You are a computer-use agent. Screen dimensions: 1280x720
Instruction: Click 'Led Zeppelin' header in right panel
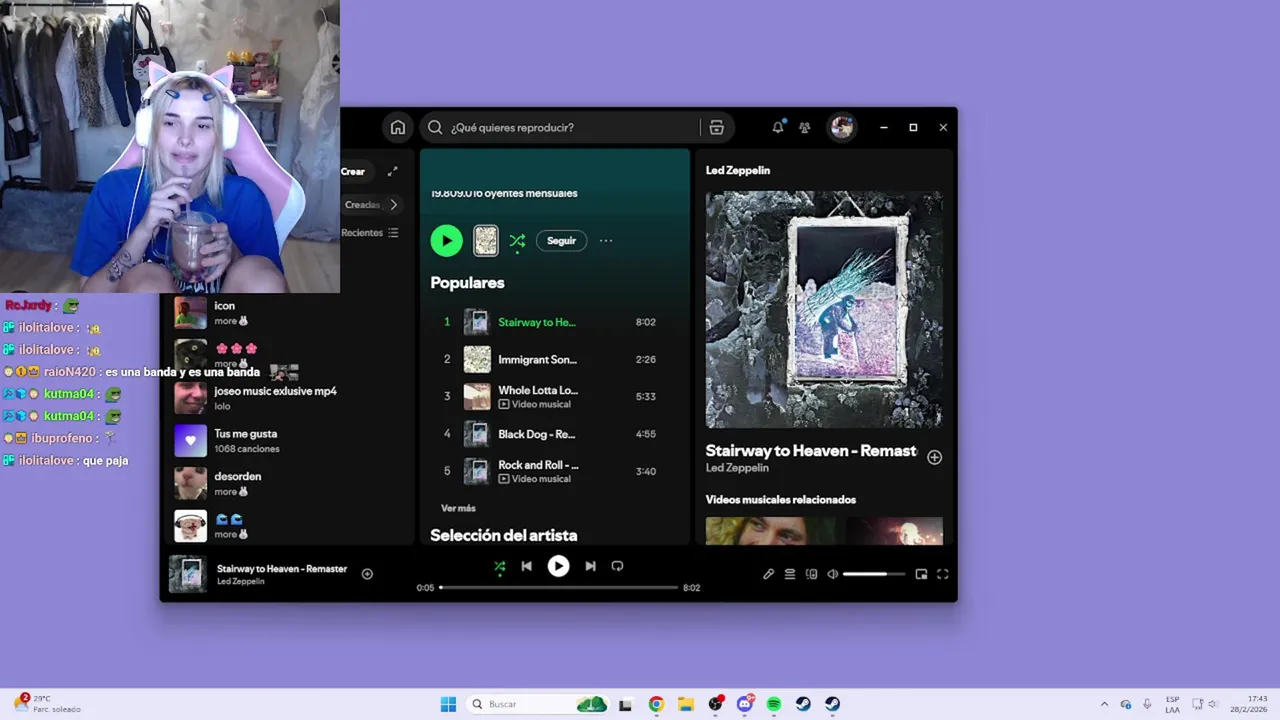[738, 170]
